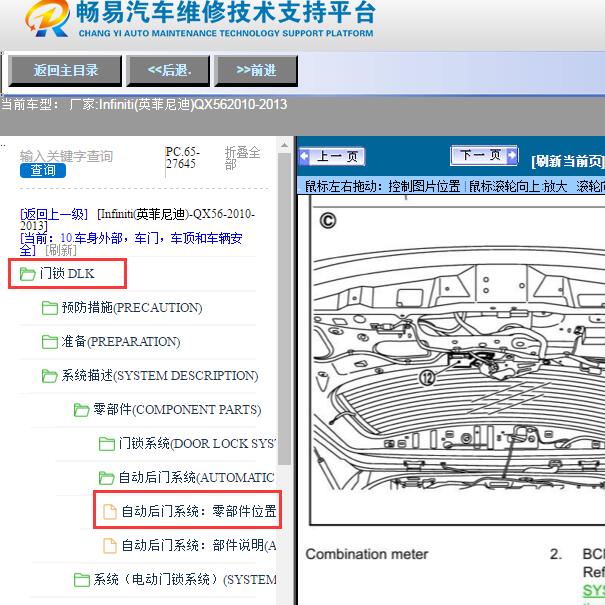Go back with the <<后退 button
The height and width of the screenshot is (605, 605).
[169, 71]
